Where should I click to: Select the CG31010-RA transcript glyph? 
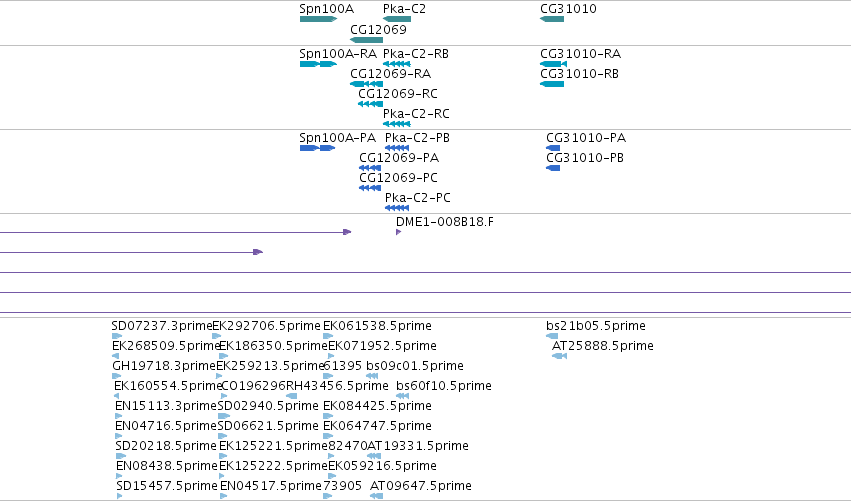[554, 64]
